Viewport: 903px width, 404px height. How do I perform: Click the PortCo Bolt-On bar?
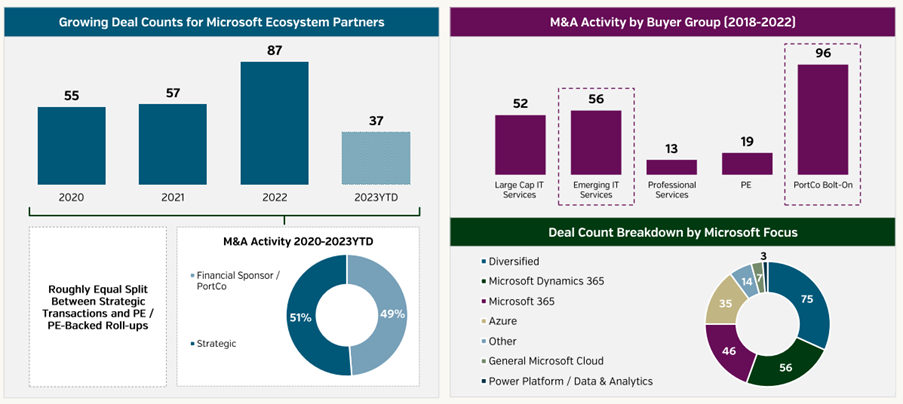click(x=823, y=119)
